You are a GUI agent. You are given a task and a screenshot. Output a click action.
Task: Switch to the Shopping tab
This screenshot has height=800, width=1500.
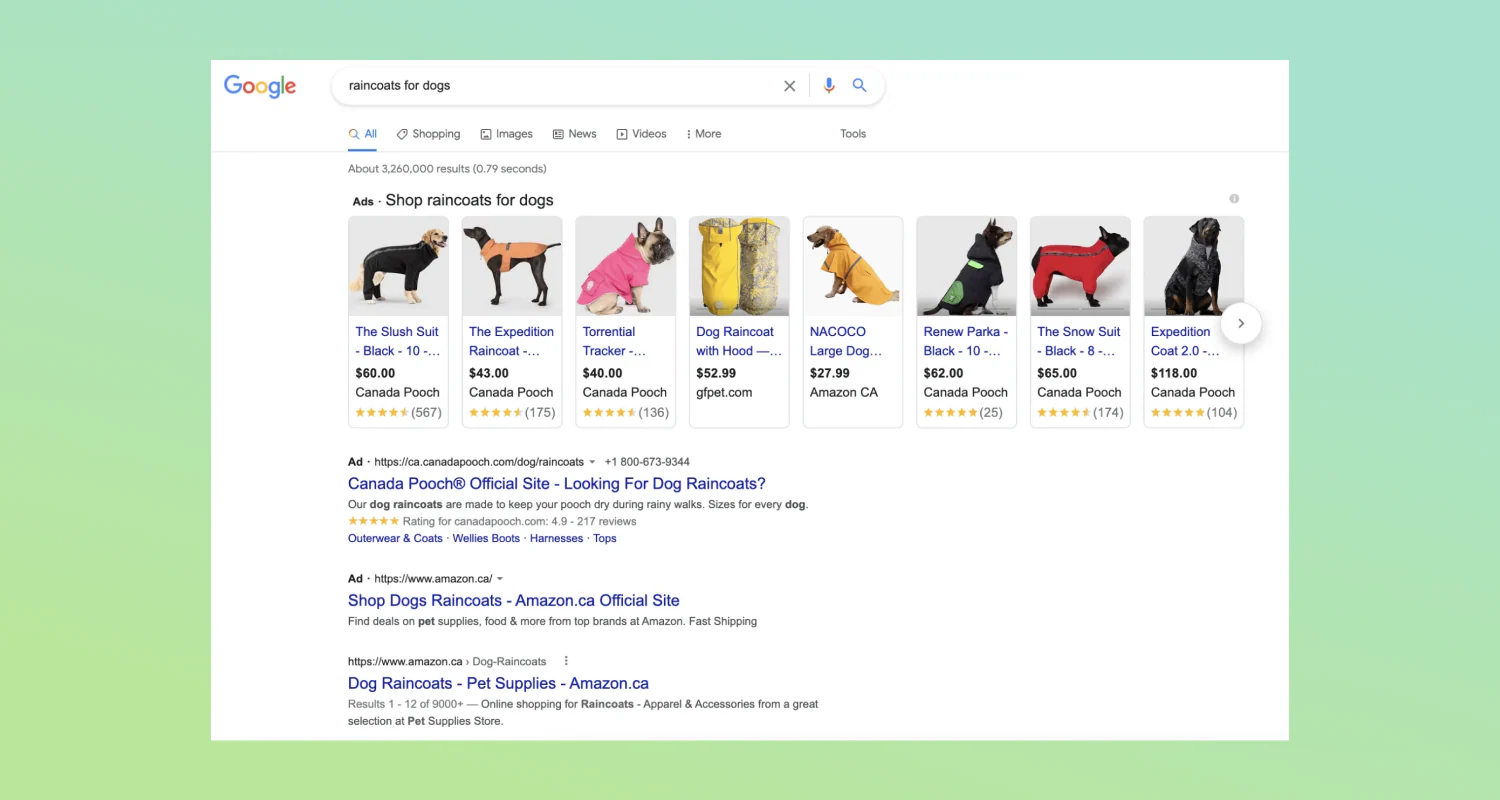click(435, 133)
